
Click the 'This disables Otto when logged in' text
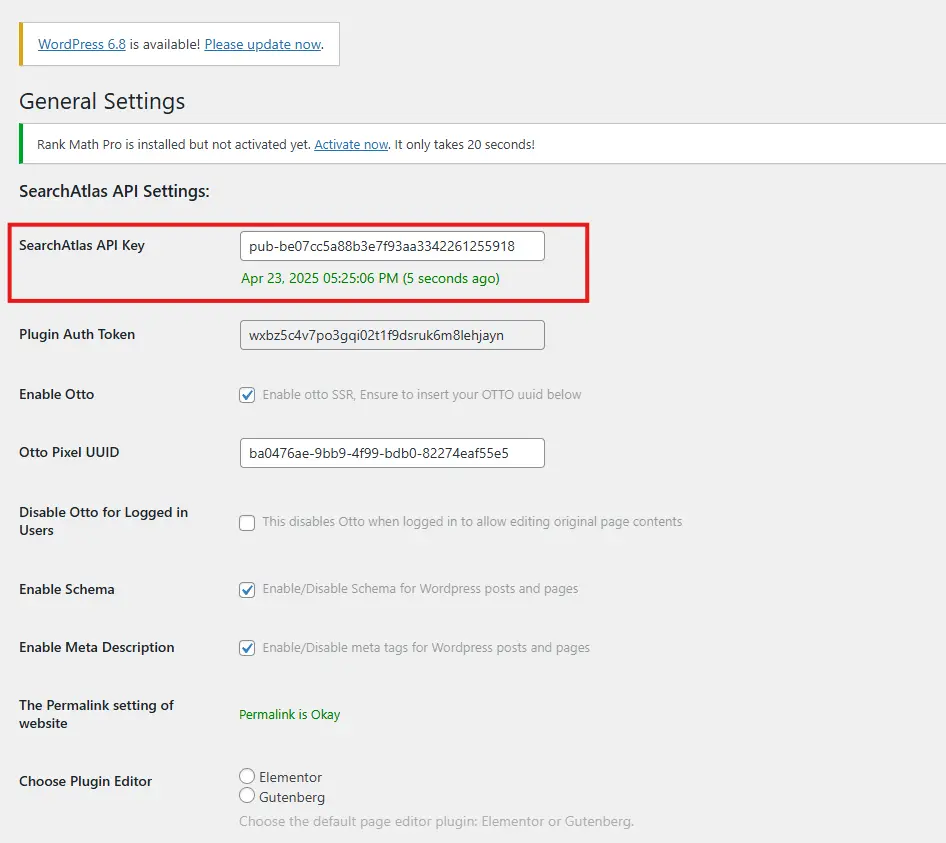click(472, 522)
